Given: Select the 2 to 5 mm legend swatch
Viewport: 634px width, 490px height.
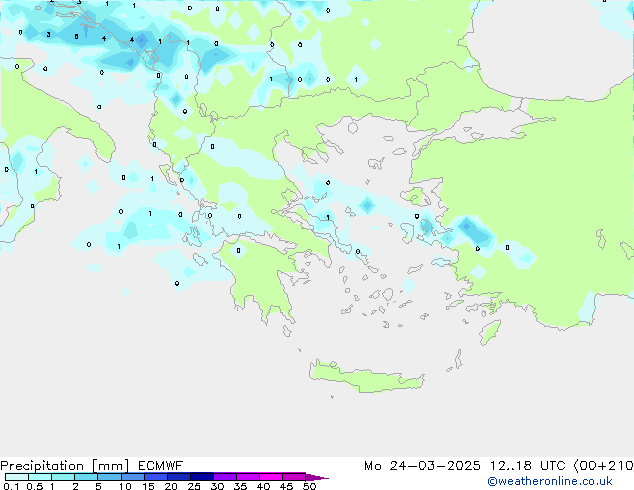Looking at the screenshot, I should click(86, 477).
